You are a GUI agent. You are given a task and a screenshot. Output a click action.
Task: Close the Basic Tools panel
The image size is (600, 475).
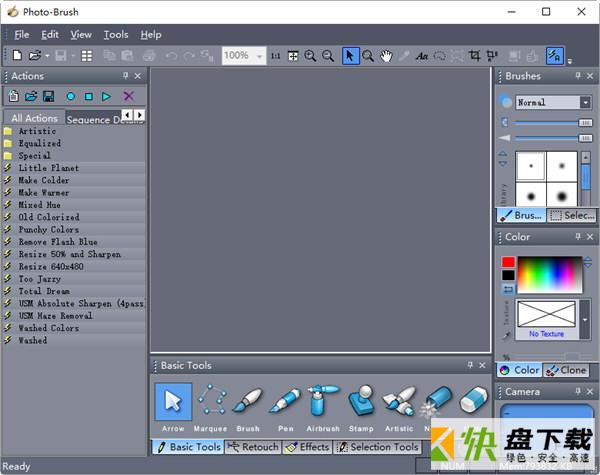click(482, 365)
